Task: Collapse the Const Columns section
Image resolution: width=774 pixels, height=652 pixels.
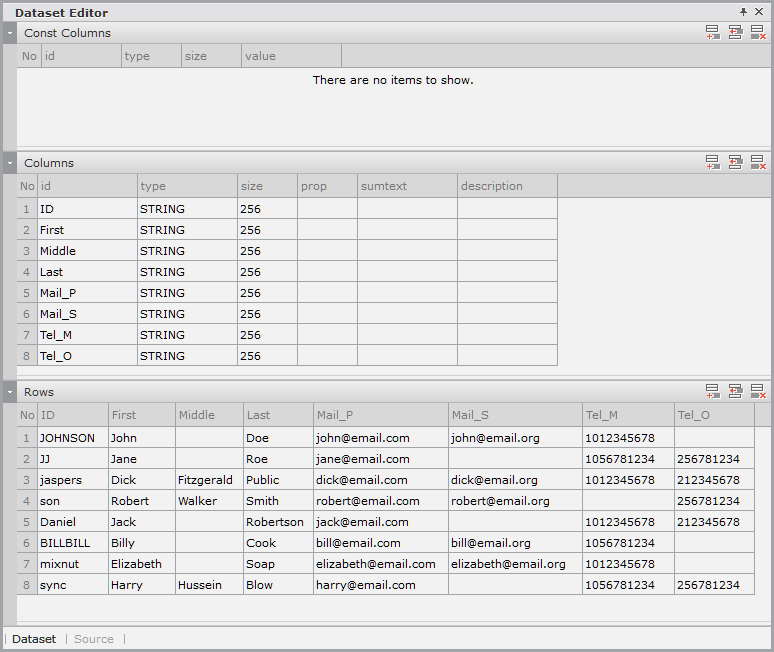Action: click(10, 33)
